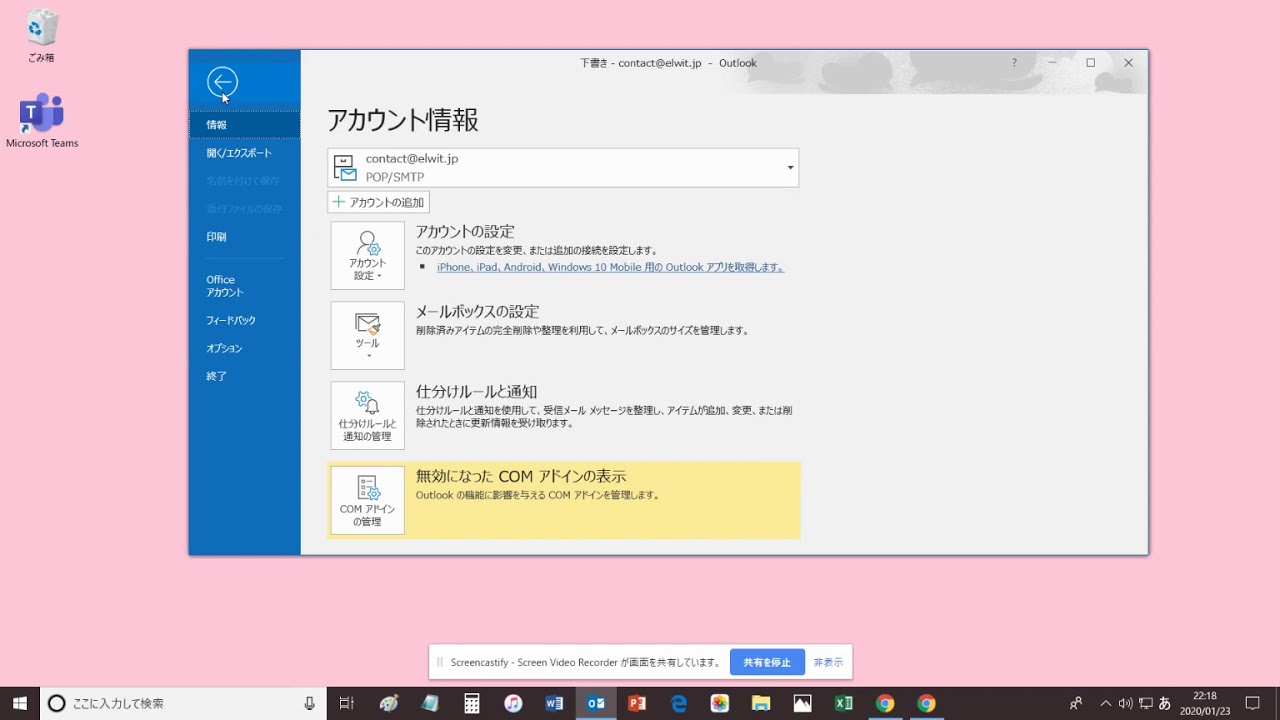
Task: Open オプション in the sidebar
Action: point(244,348)
